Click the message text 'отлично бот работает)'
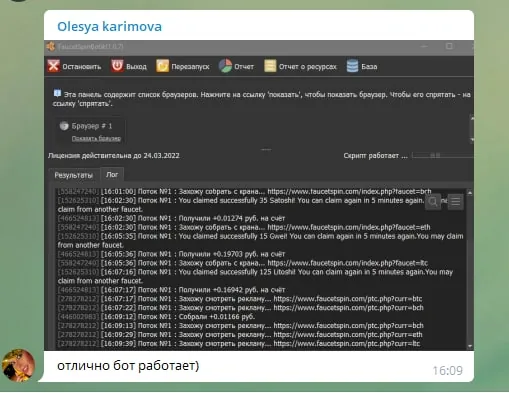Image resolution: width=509 pixels, height=393 pixels. pyautogui.click(x=128, y=366)
